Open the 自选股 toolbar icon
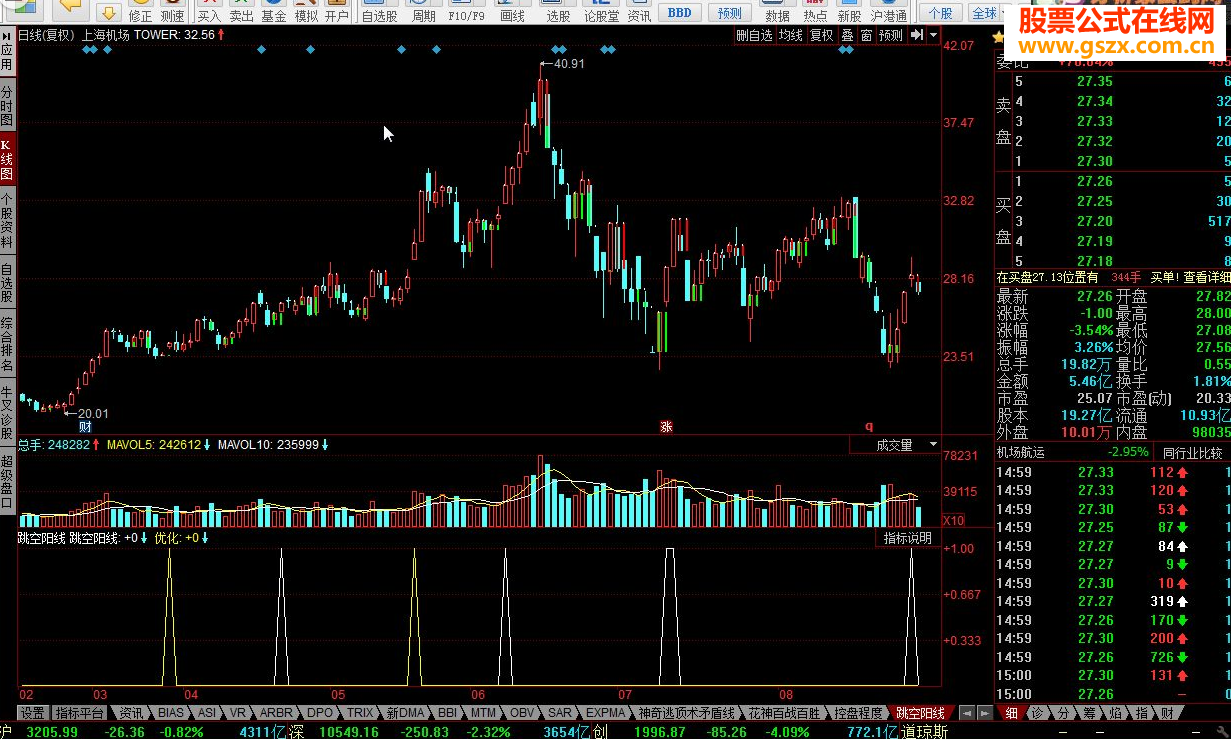 coord(379,12)
